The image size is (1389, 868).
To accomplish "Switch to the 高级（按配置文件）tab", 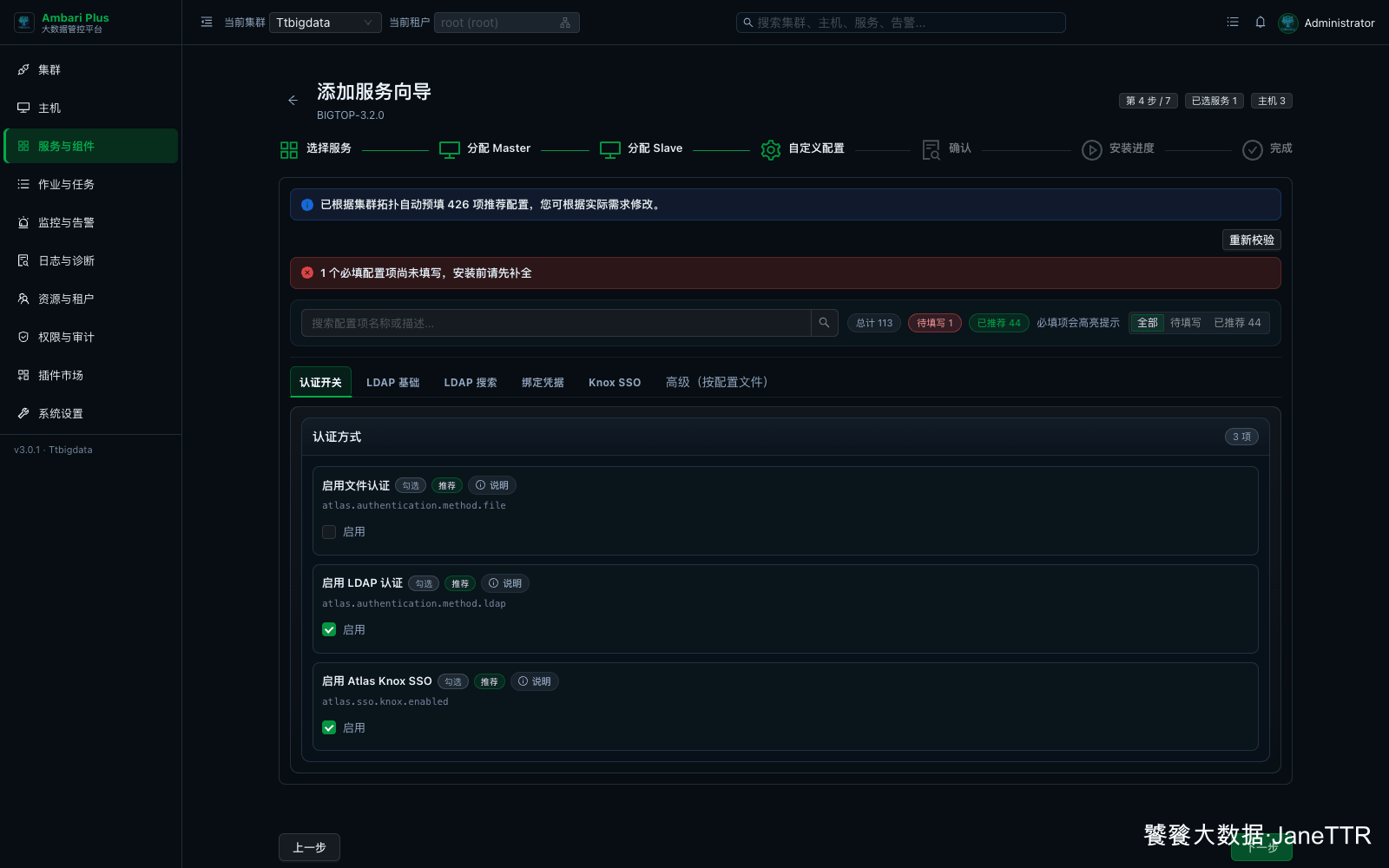I will coord(716,382).
